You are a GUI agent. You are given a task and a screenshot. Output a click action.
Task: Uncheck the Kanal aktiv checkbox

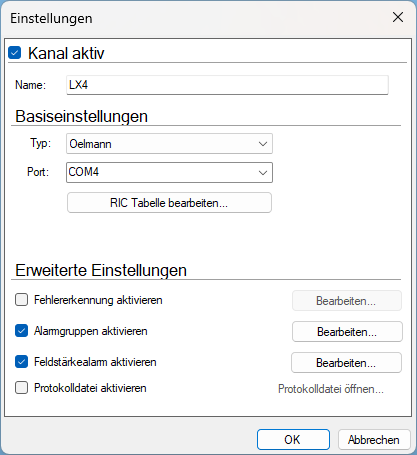(x=15, y=53)
